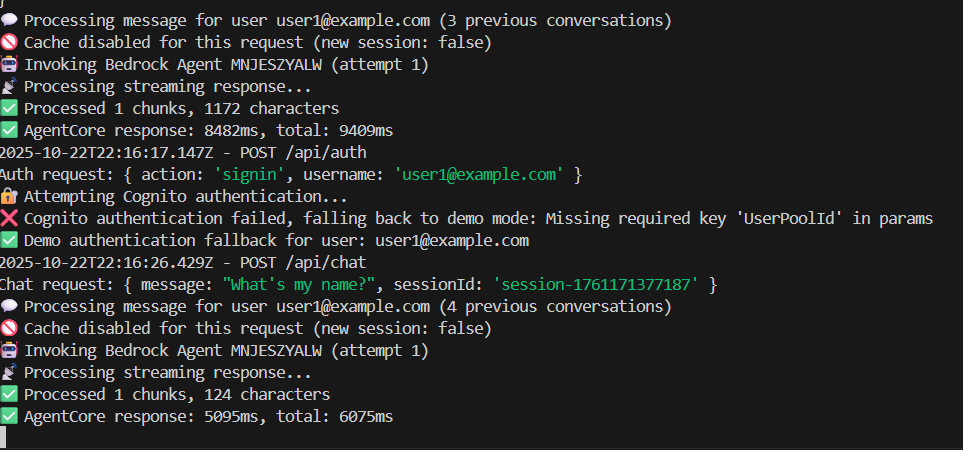Image resolution: width=963 pixels, height=450 pixels.
Task: Click the green 'user1@example.com' username value
Action: pyautogui.click(x=478, y=175)
